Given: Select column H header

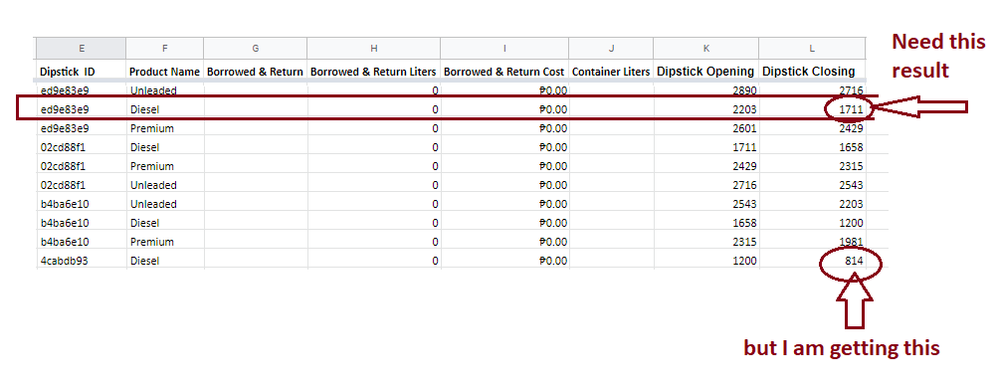Looking at the screenshot, I should click(x=373, y=48).
